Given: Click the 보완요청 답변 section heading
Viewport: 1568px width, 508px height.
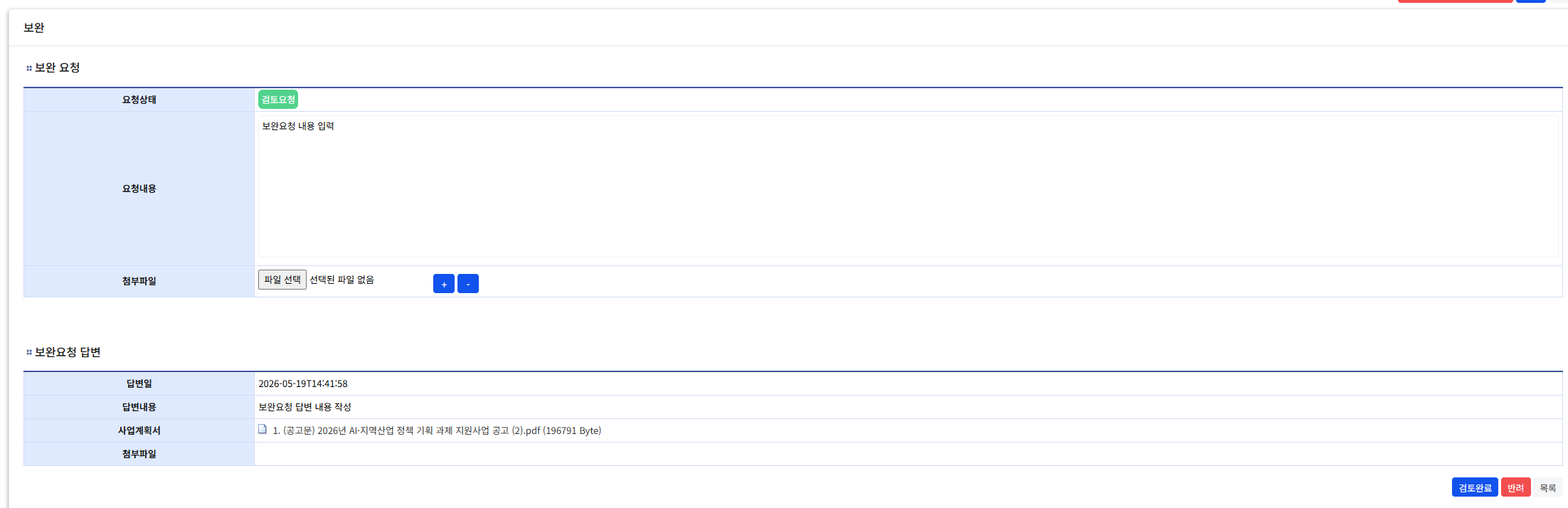Looking at the screenshot, I should coord(68,352).
